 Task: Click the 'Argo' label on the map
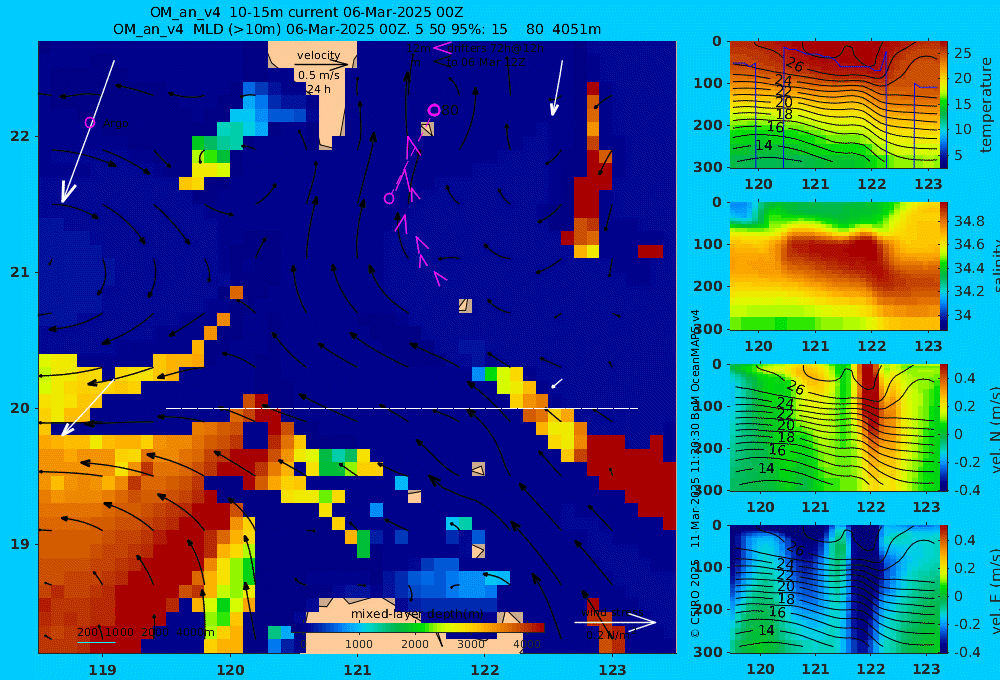(x=115, y=124)
